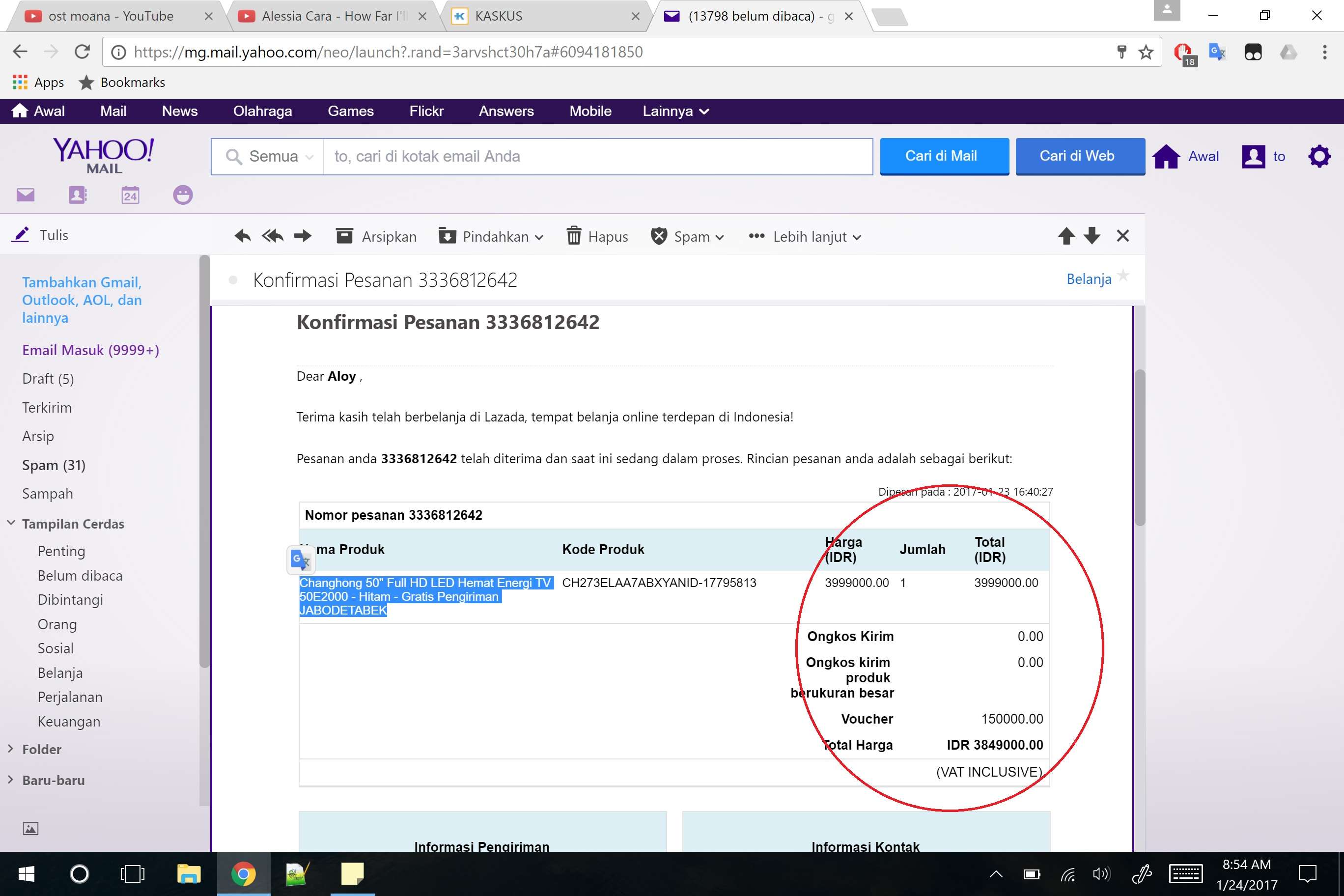The image size is (1344, 896).
Task: Open the Terkirim folder
Action: point(47,407)
